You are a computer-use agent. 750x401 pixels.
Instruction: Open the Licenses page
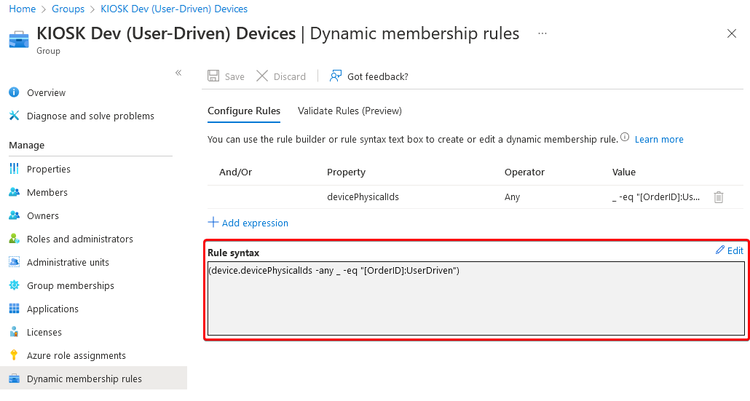(x=44, y=332)
